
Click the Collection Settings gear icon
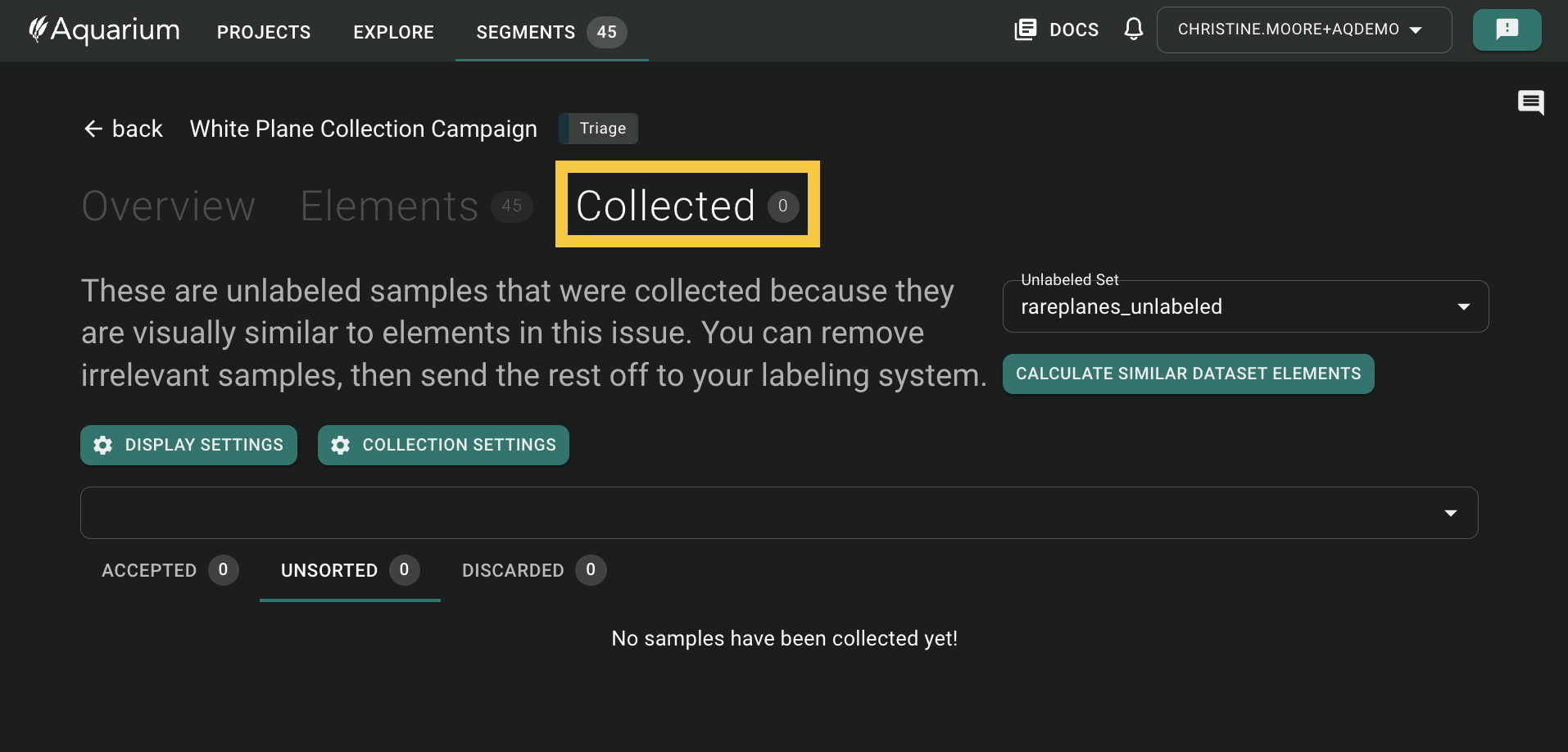pos(341,445)
